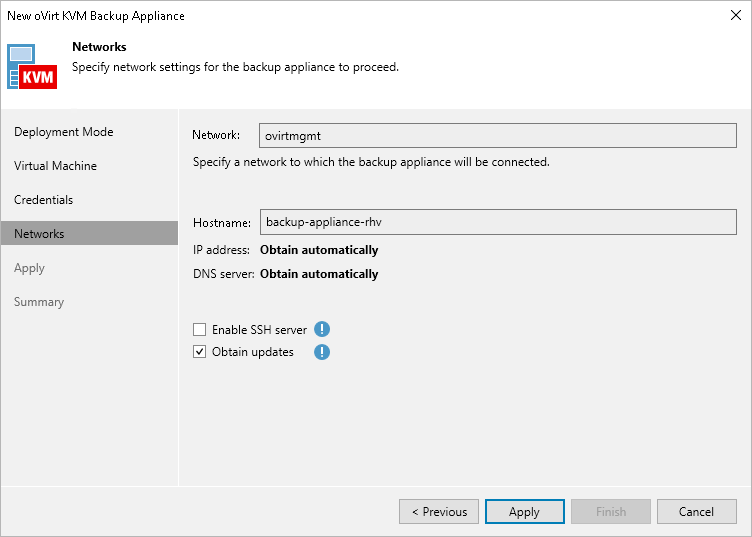Enable SSH server checkbox
This screenshot has width=752, height=537.
[x=200, y=329]
